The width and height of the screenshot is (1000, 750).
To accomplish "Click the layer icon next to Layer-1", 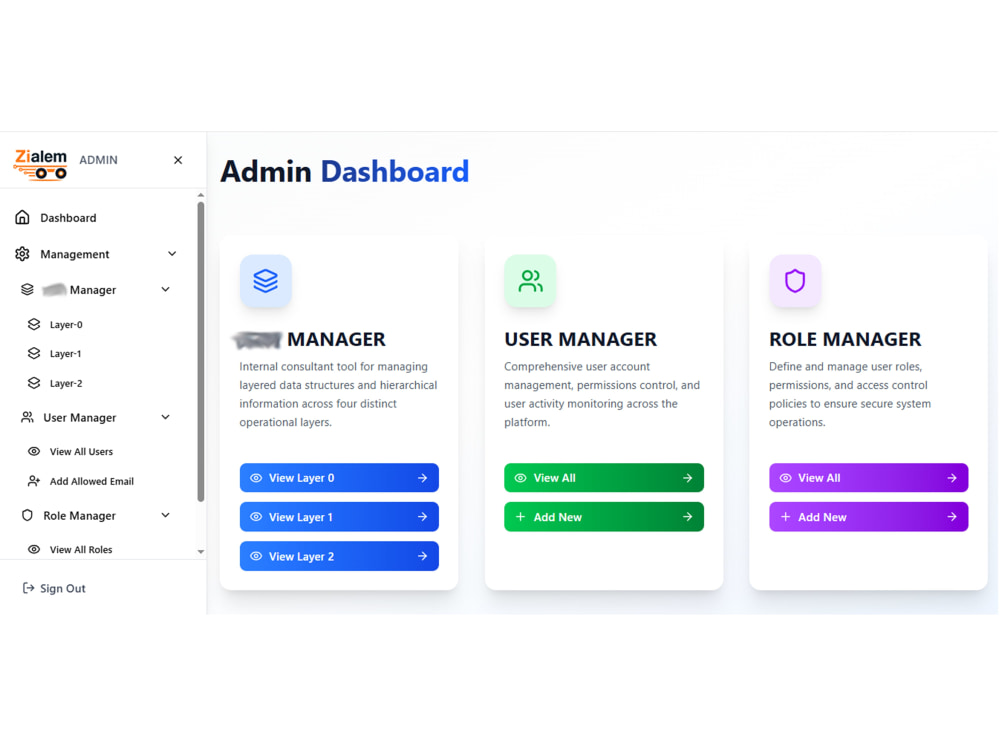I will point(34,353).
